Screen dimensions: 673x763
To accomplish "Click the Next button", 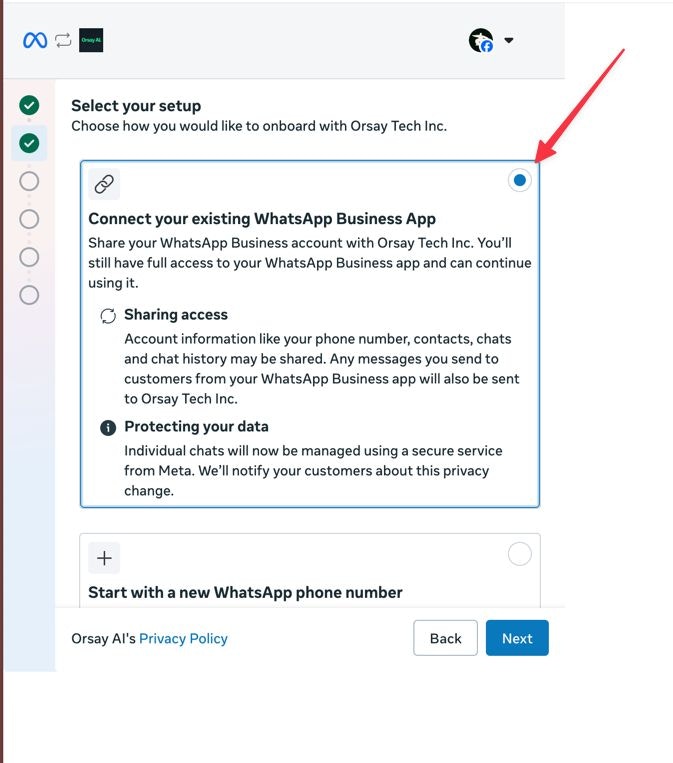I will pyautogui.click(x=517, y=638).
